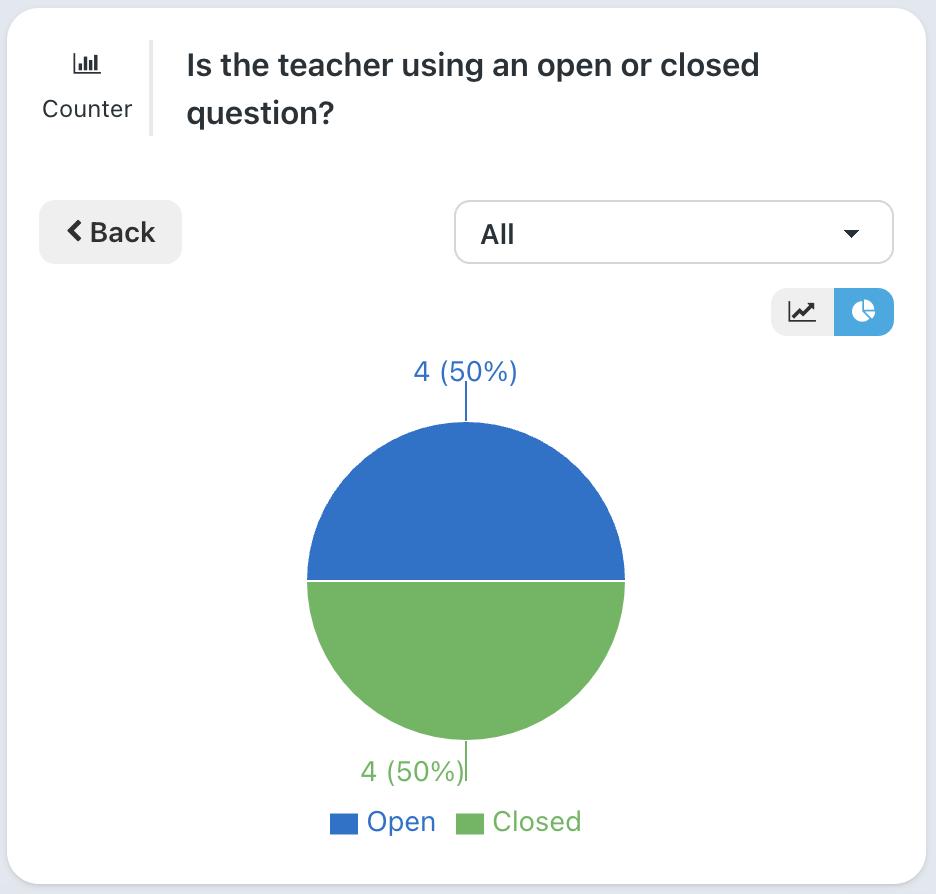
Task: Click the question title heading
Action: [472, 88]
